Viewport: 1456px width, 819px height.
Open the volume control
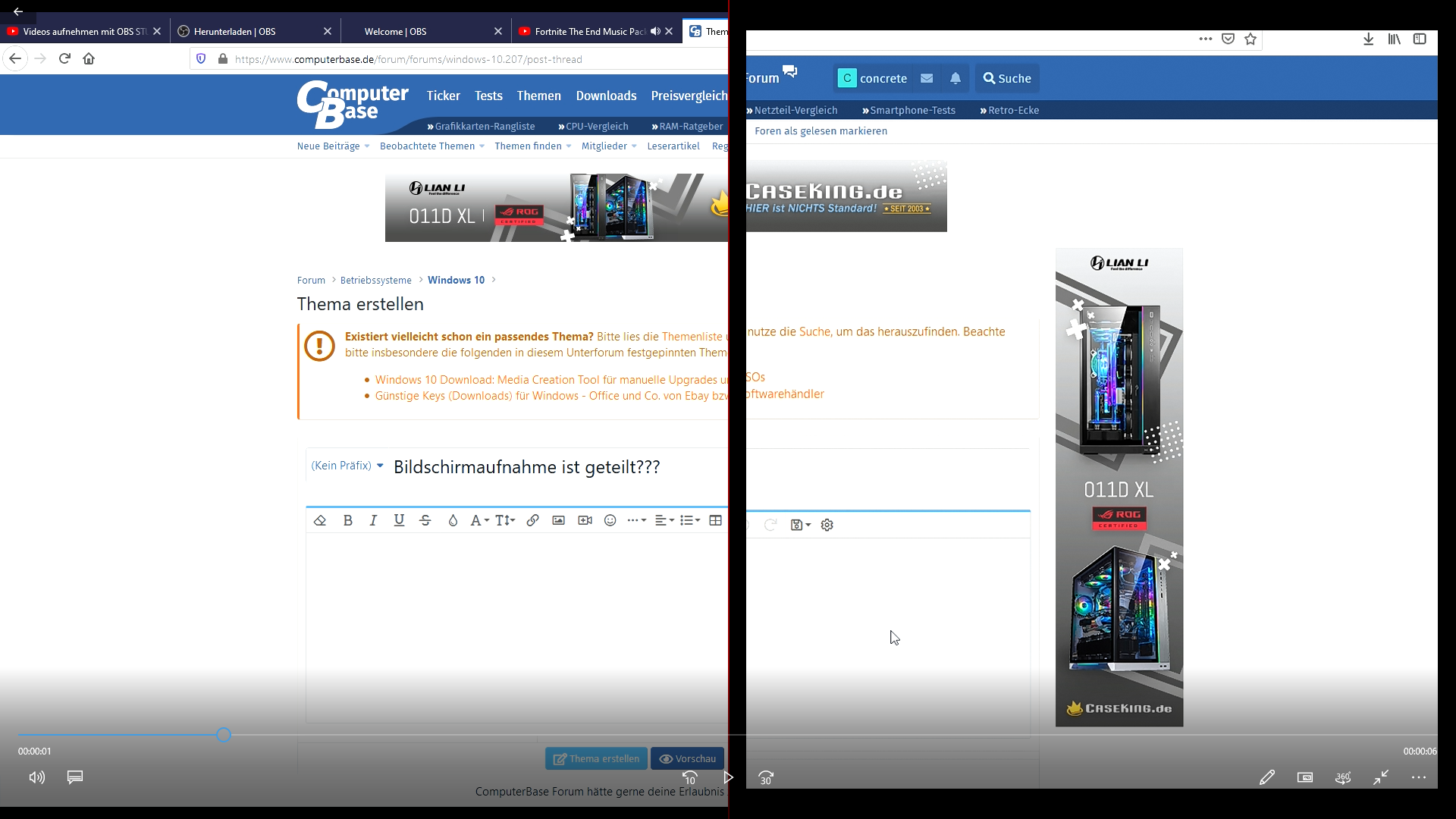[x=36, y=777]
